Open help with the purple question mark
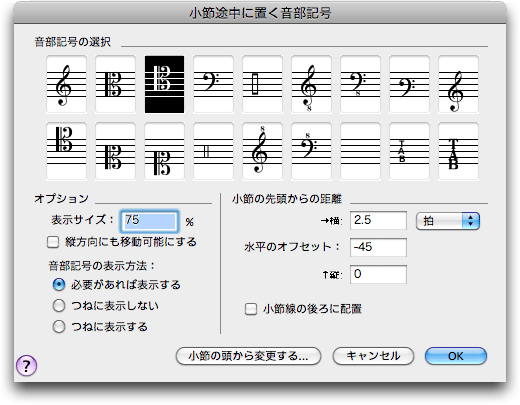The height and width of the screenshot is (405, 520). (26, 365)
